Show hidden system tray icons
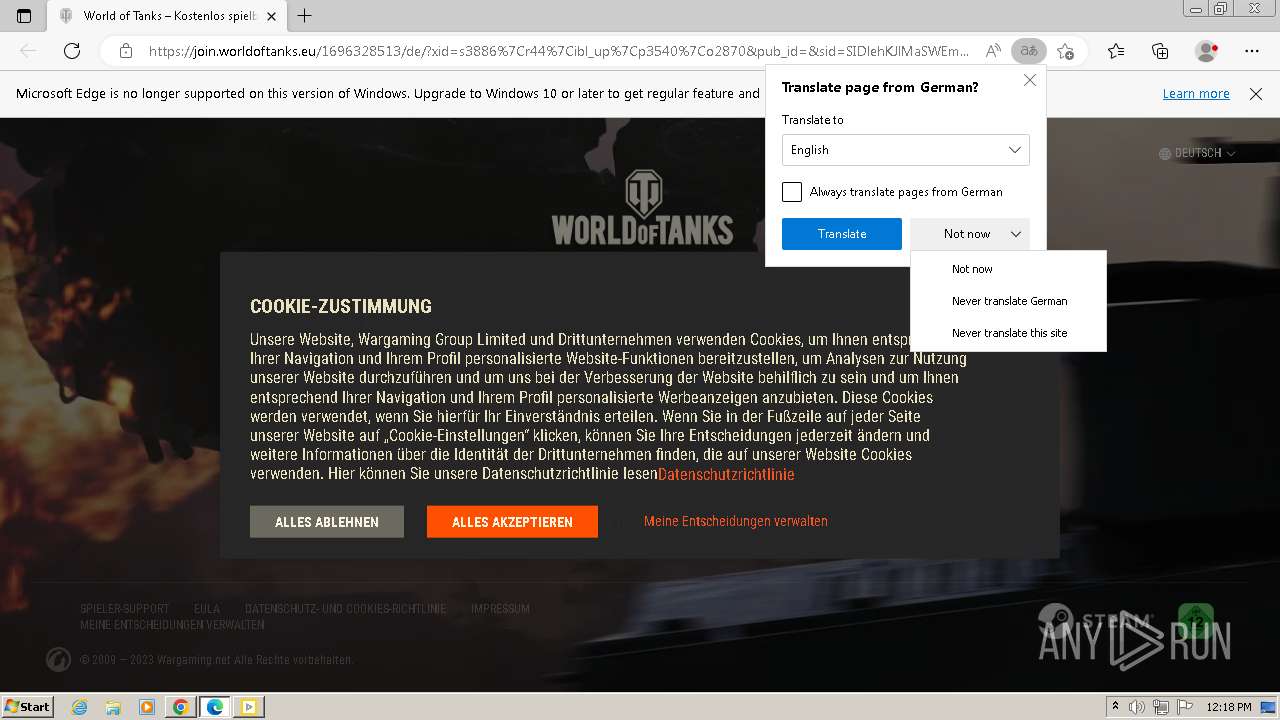This screenshot has width=1280, height=720. coord(1115,706)
